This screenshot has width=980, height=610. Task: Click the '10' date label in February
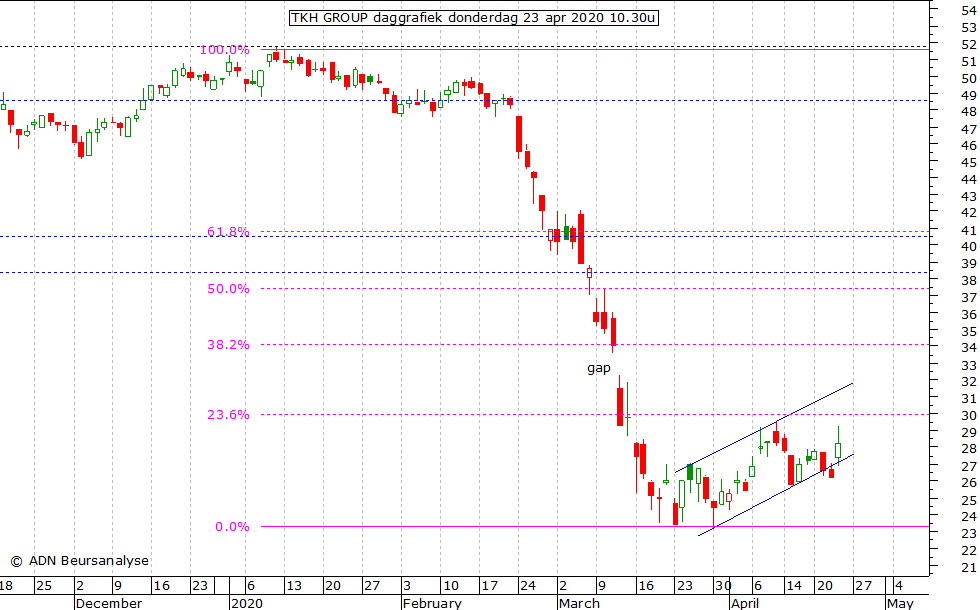(451, 586)
